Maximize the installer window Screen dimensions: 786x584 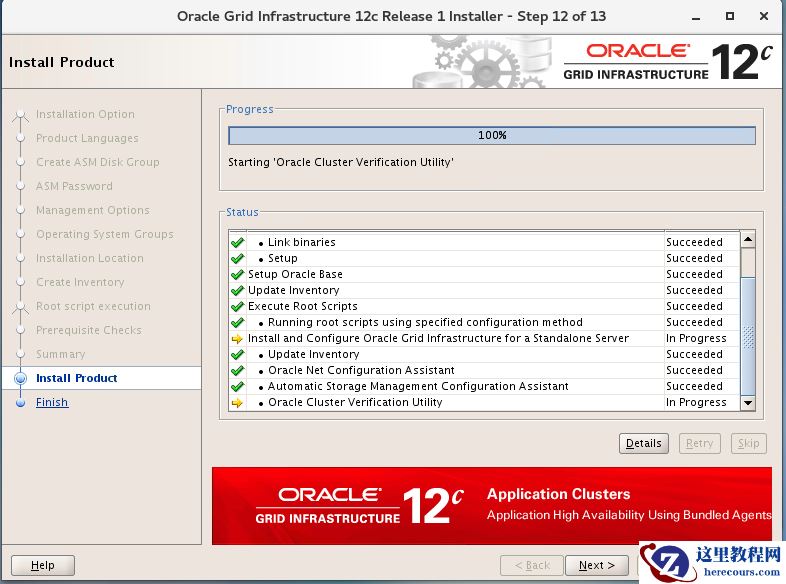[730, 17]
